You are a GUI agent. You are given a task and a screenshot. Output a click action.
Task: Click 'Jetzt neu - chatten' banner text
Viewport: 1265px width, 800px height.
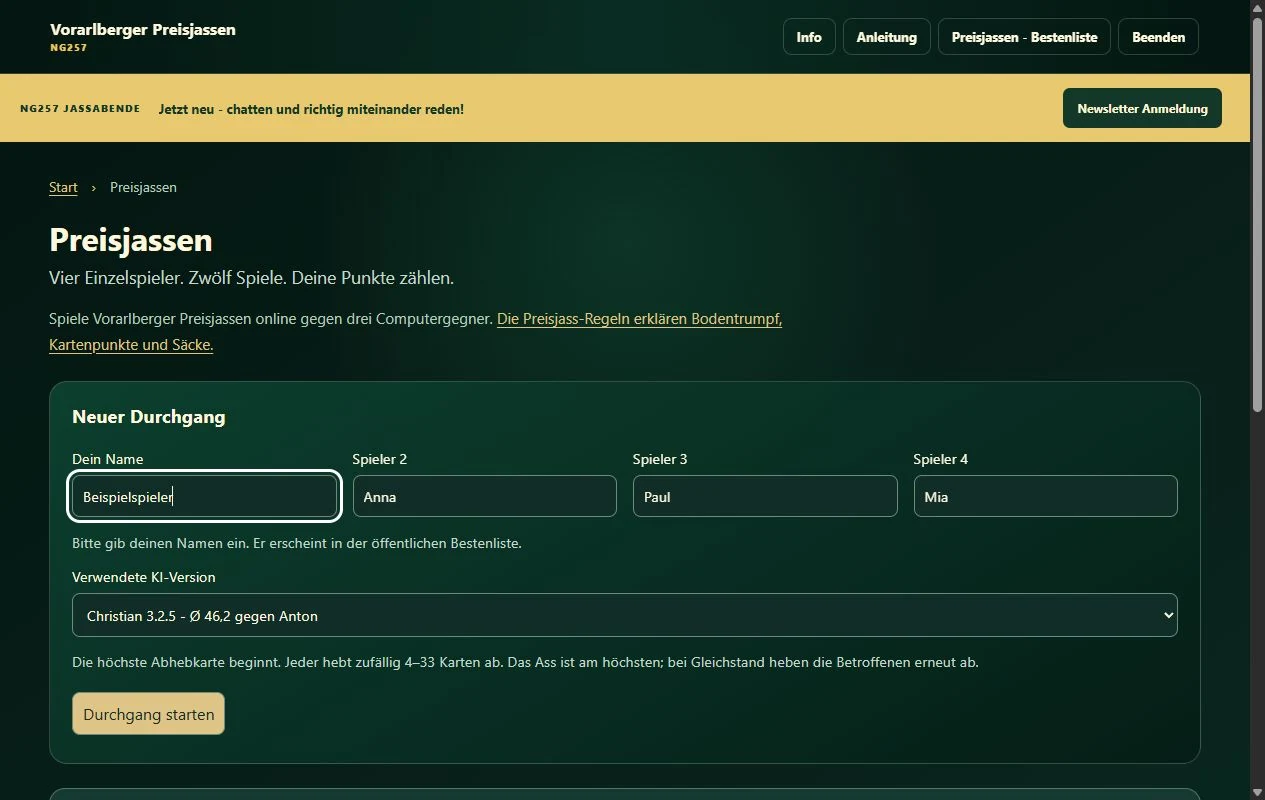(311, 108)
